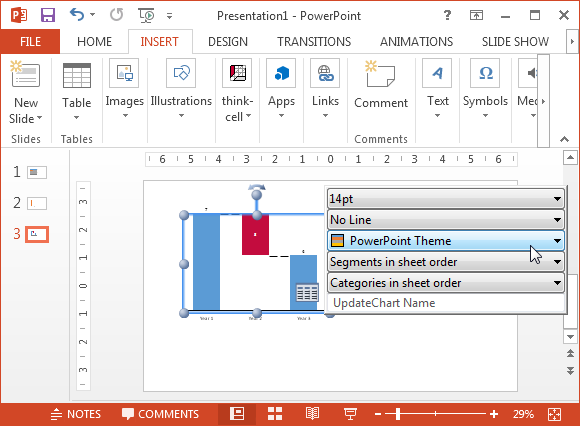Show more ribbon tabs with the tab-row arrow
Screen dimensions: 580x426
pyautogui.click(x=572, y=41)
